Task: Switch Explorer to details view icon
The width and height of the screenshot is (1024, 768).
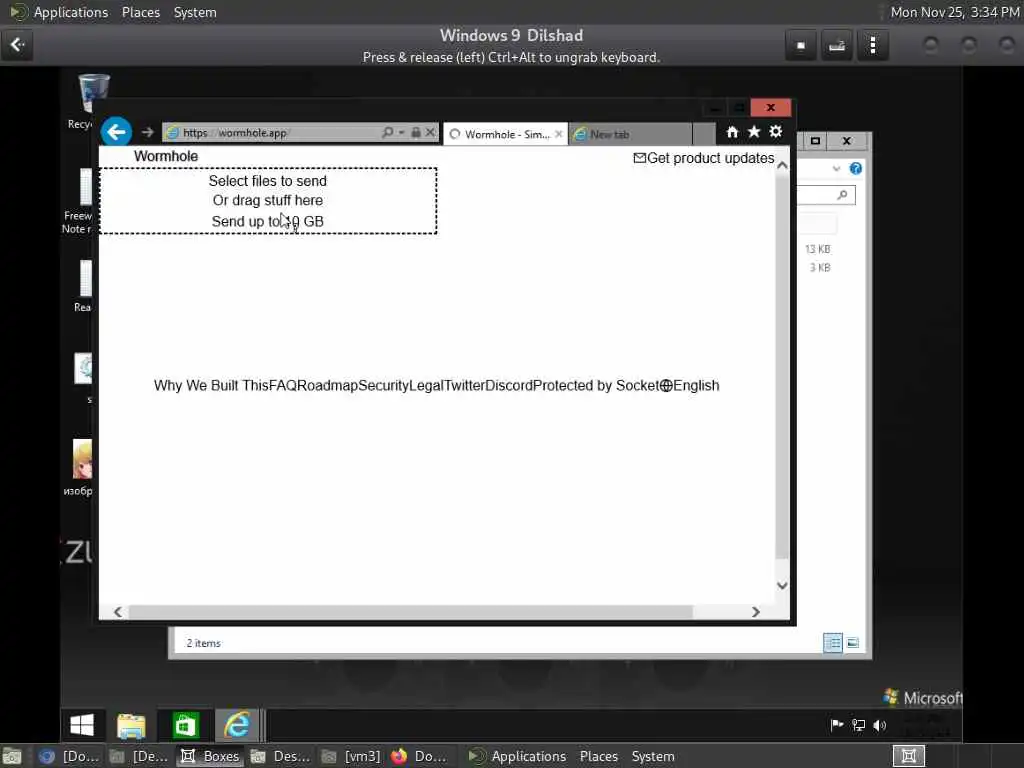Action: (833, 643)
